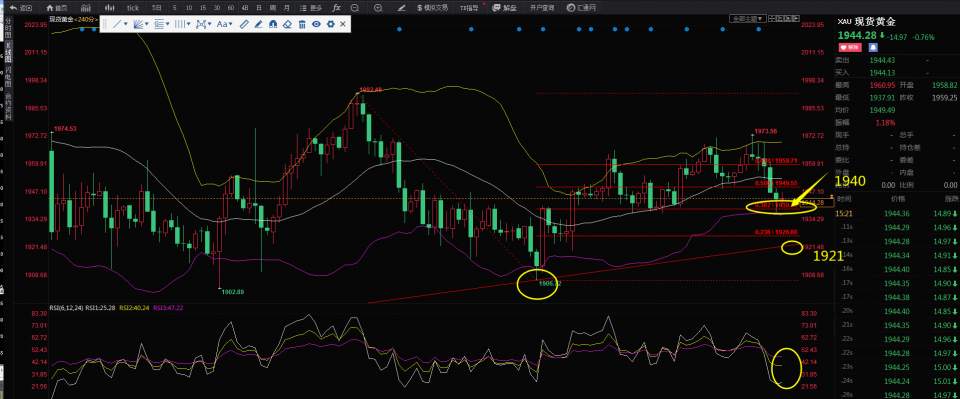This screenshot has width=960, height=399.
Task: Select the pen edit tool in drawing bar
Action: [258, 24]
